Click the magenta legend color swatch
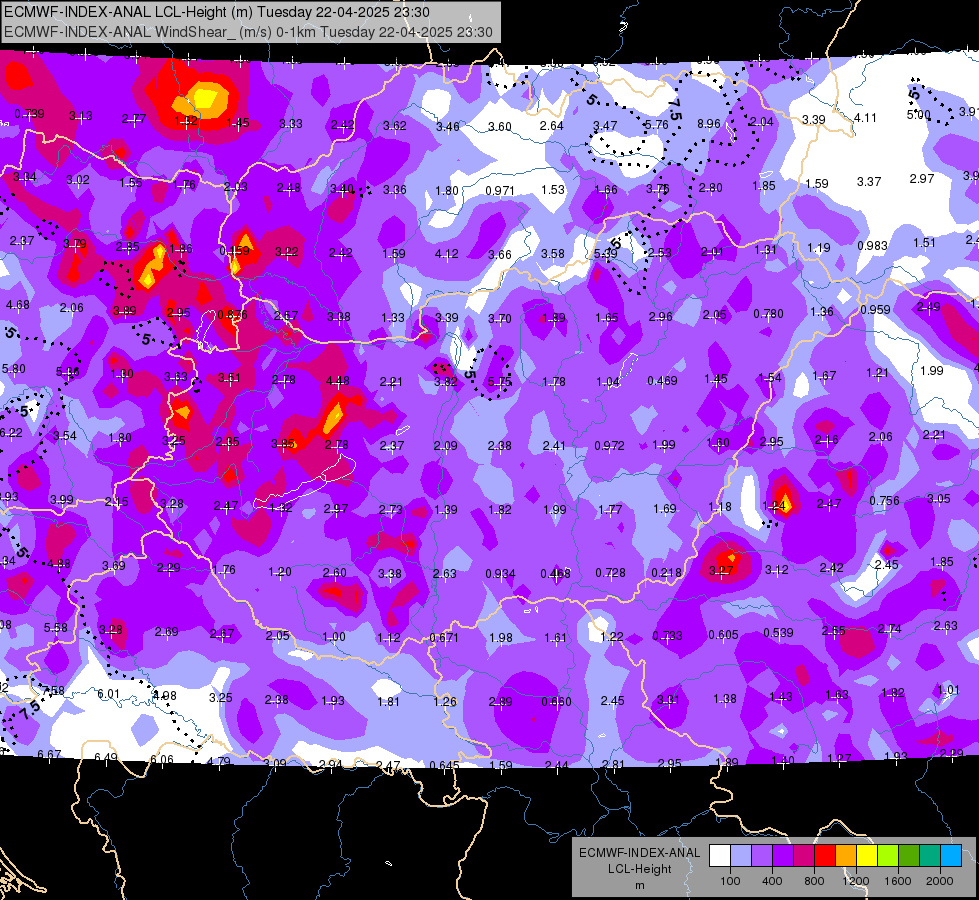Screen dimensions: 979x900 click(x=804, y=856)
